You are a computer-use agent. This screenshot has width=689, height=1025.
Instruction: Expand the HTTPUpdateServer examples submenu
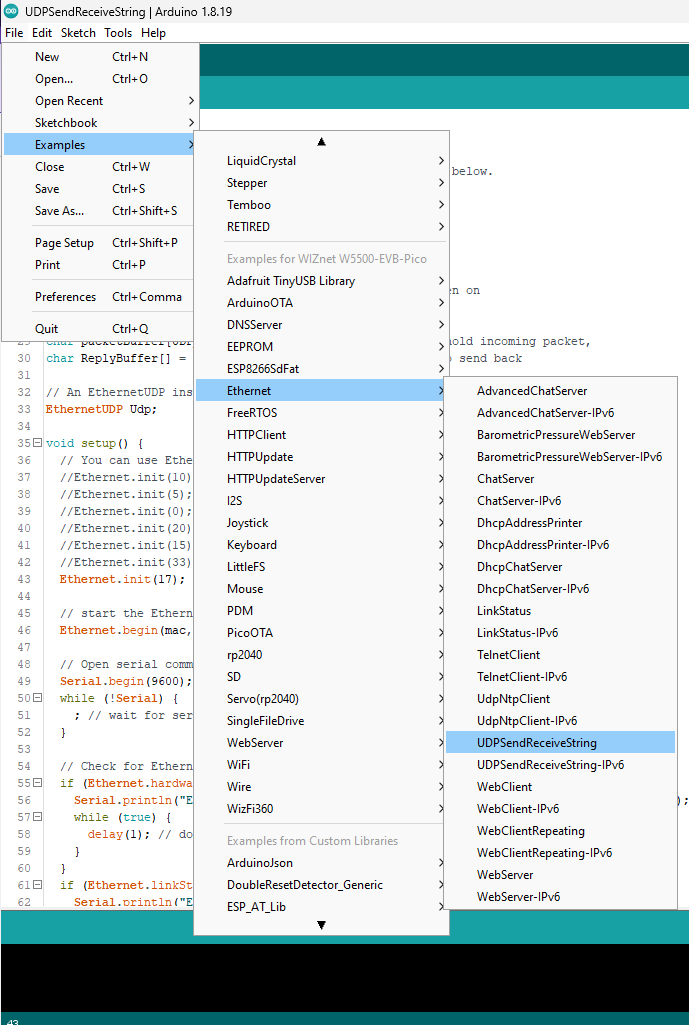click(321, 479)
